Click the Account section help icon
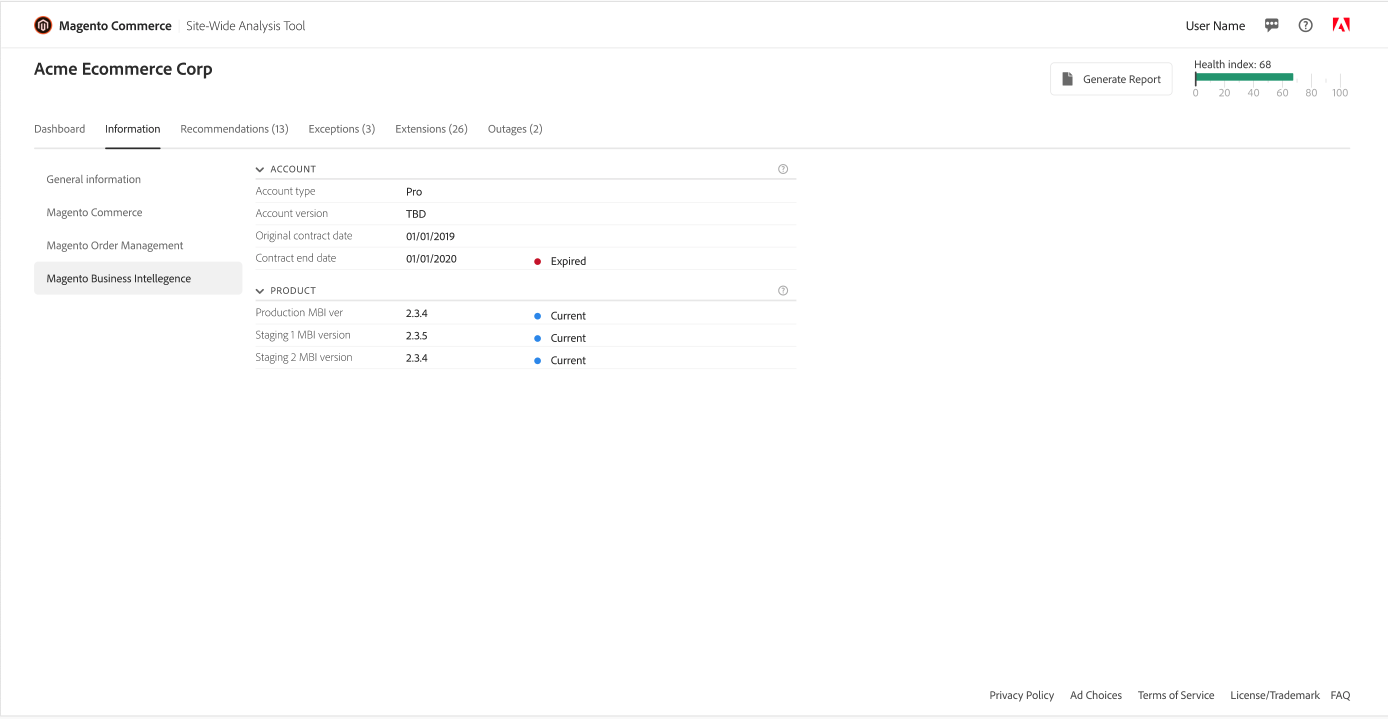Image resolution: width=1388 pixels, height=719 pixels. coord(783,169)
